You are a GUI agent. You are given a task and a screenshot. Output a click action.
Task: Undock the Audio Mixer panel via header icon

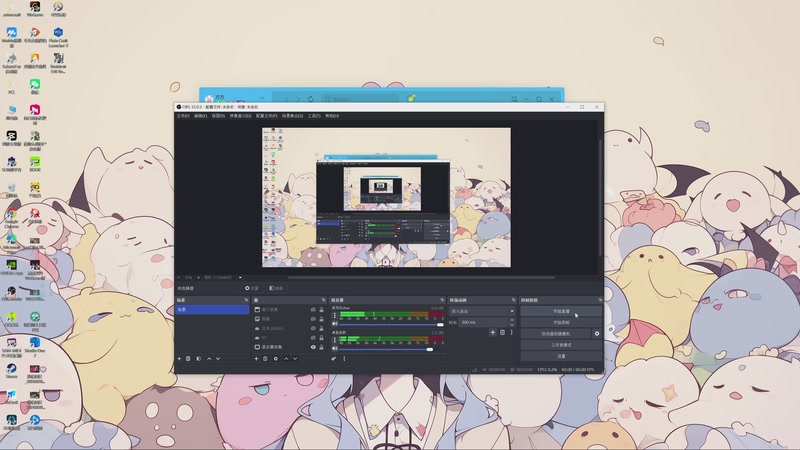(x=442, y=300)
